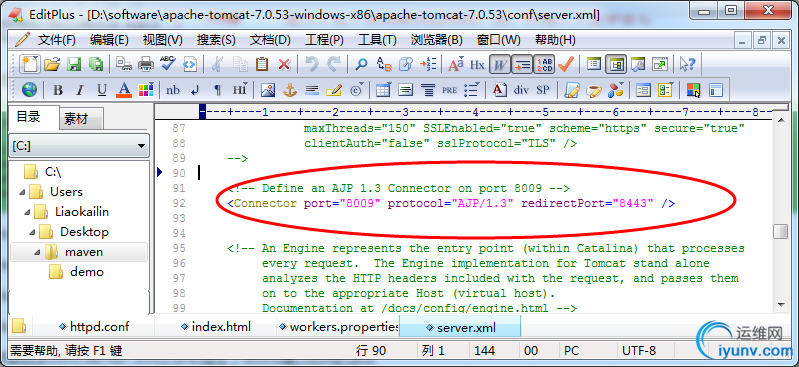Select the demo folder in tree
The image size is (799, 367).
[x=87, y=272]
